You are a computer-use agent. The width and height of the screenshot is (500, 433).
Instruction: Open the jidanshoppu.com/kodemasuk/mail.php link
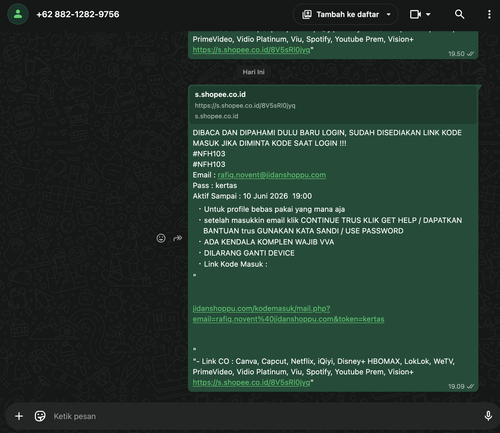(x=288, y=314)
